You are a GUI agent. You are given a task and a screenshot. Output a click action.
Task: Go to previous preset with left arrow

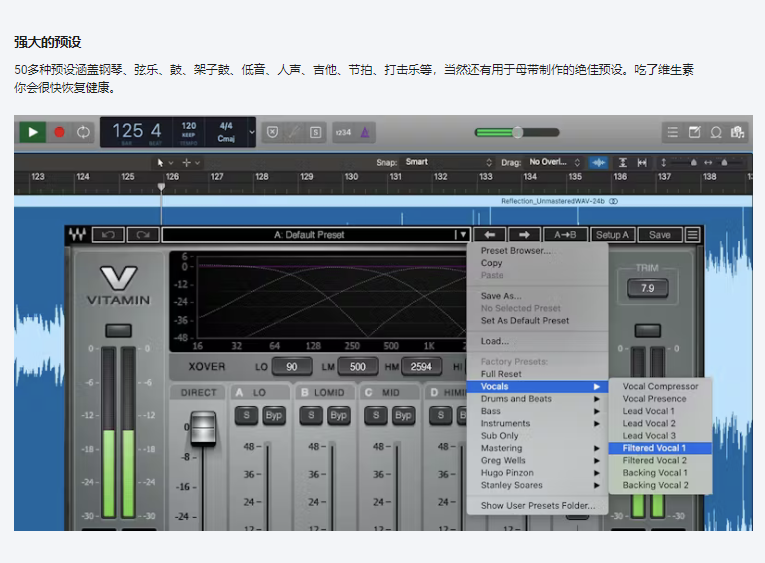pos(490,235)
